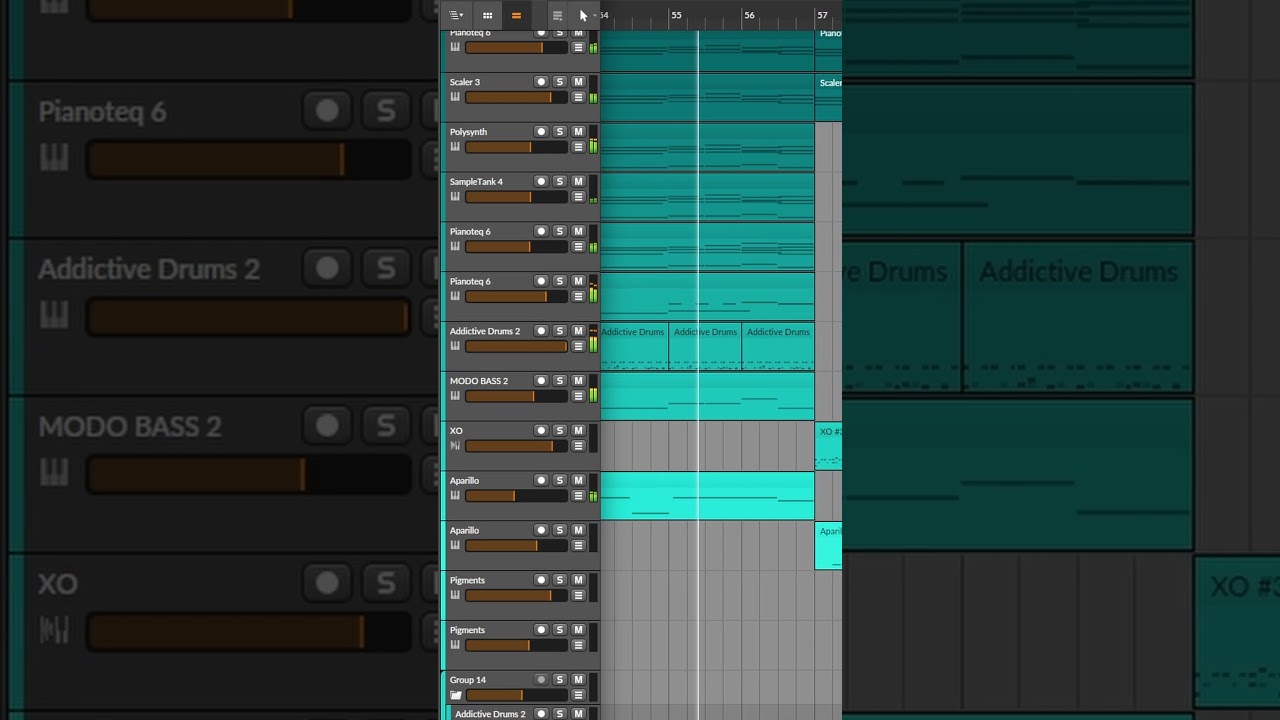Screen dimensions: 1280x720
Task: Click the SampleTank 4 track's keyboard instrument icon
Action: pyautogui.click(x=455, y=197)
